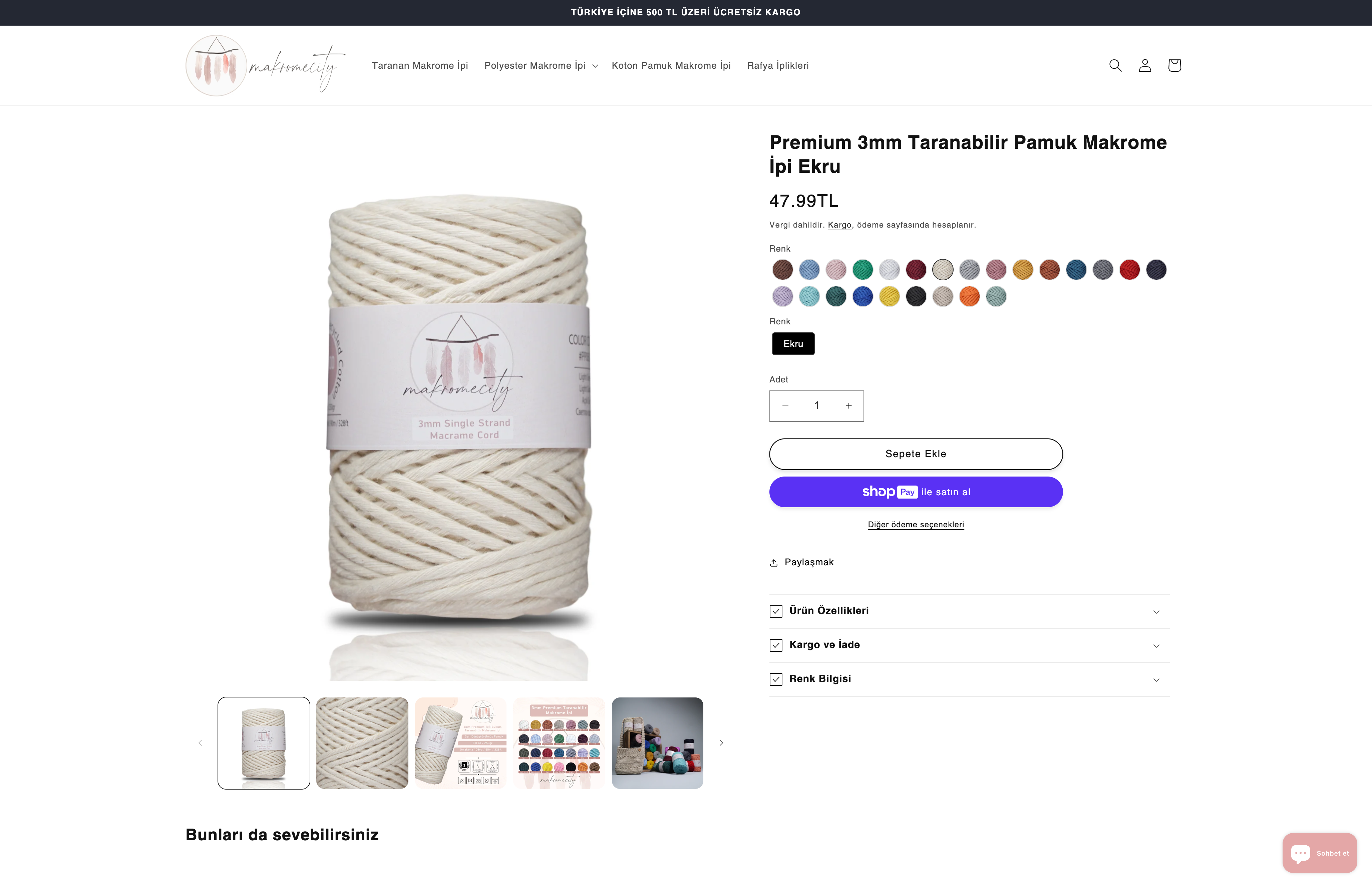Open the shopping cart icon
The width and height of the screenshot is (1372, 887).
pos(1174,66)
